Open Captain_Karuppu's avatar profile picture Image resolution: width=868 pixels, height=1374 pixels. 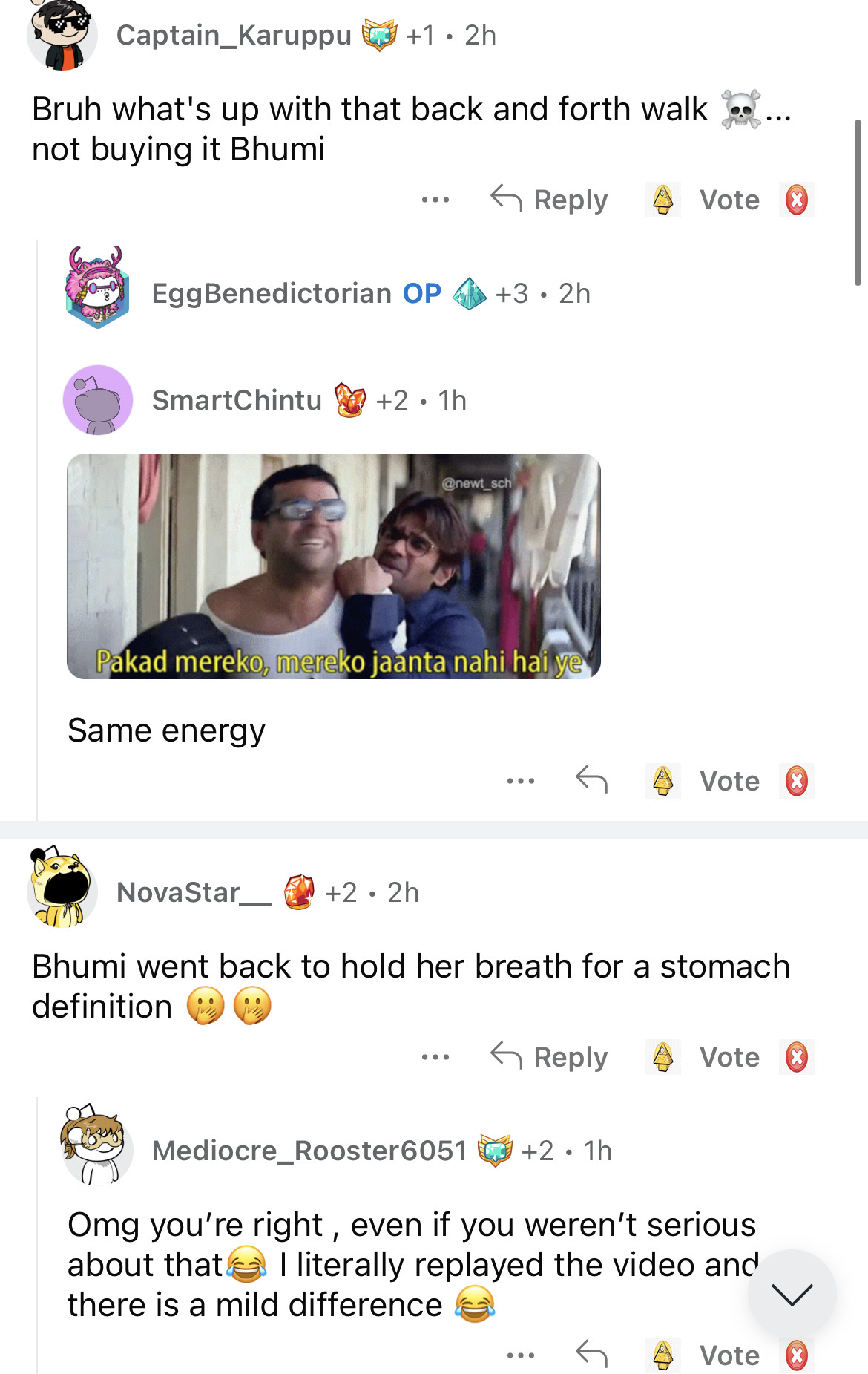(62, 35)
